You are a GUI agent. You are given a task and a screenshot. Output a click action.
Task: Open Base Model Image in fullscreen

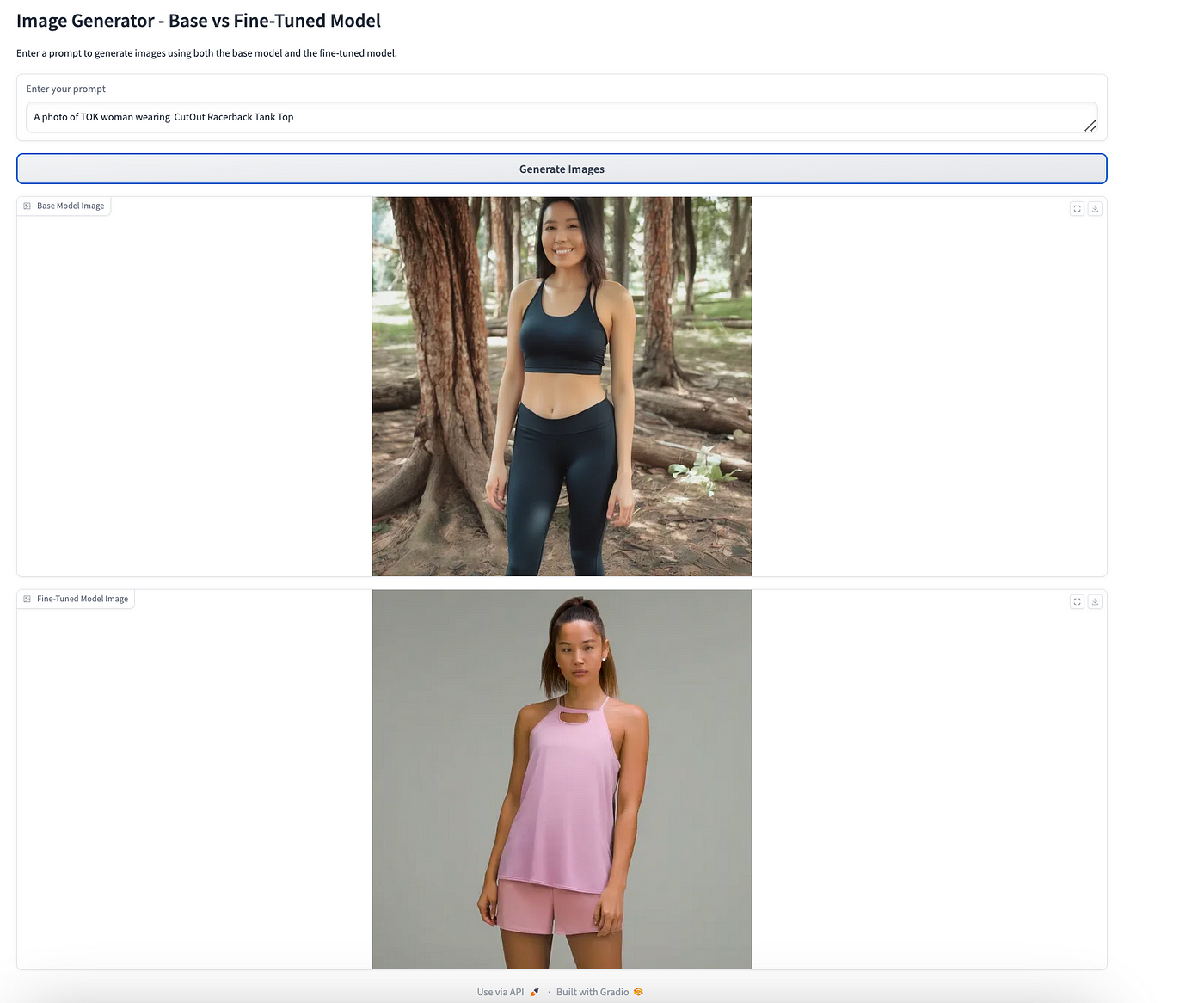pos(1077,208)
